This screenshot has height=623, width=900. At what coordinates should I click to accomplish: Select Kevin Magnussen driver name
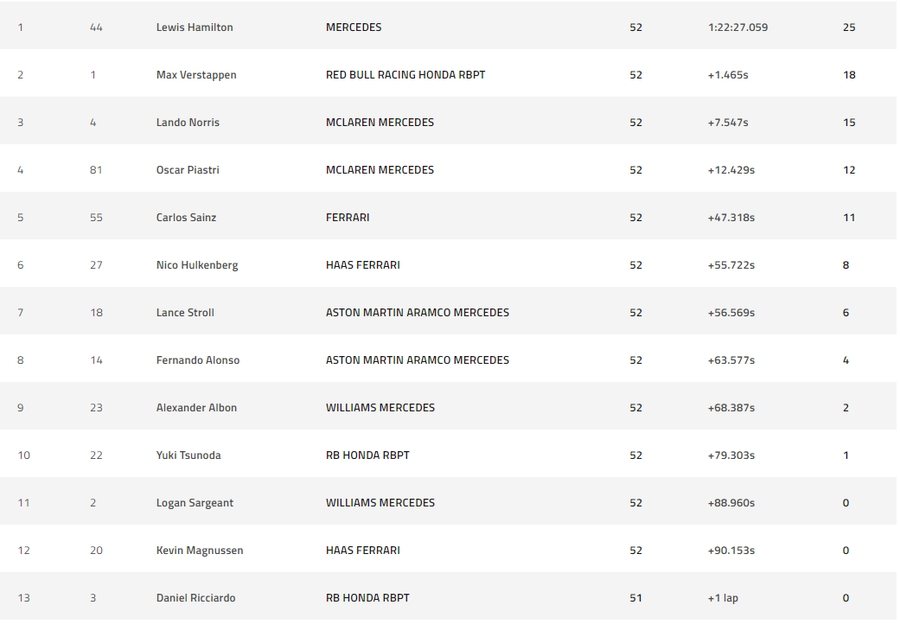200,551
